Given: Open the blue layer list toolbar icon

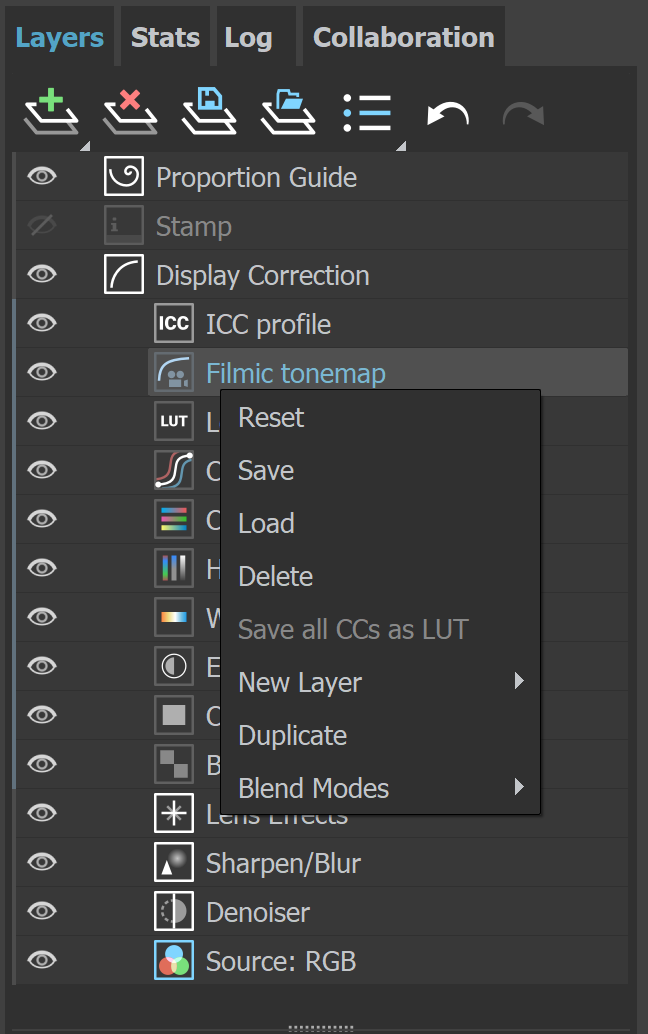Looking at the screenshot, I should 367,111.
